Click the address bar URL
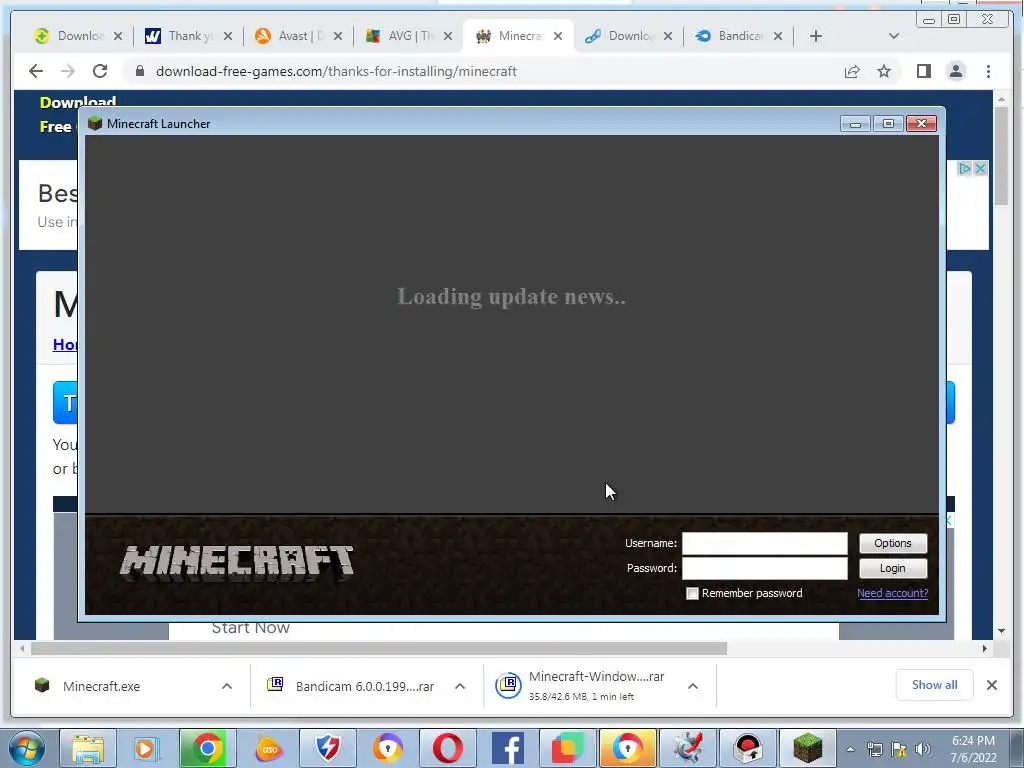Viewport: 1024px width, 768px height. tap(336, 71)
